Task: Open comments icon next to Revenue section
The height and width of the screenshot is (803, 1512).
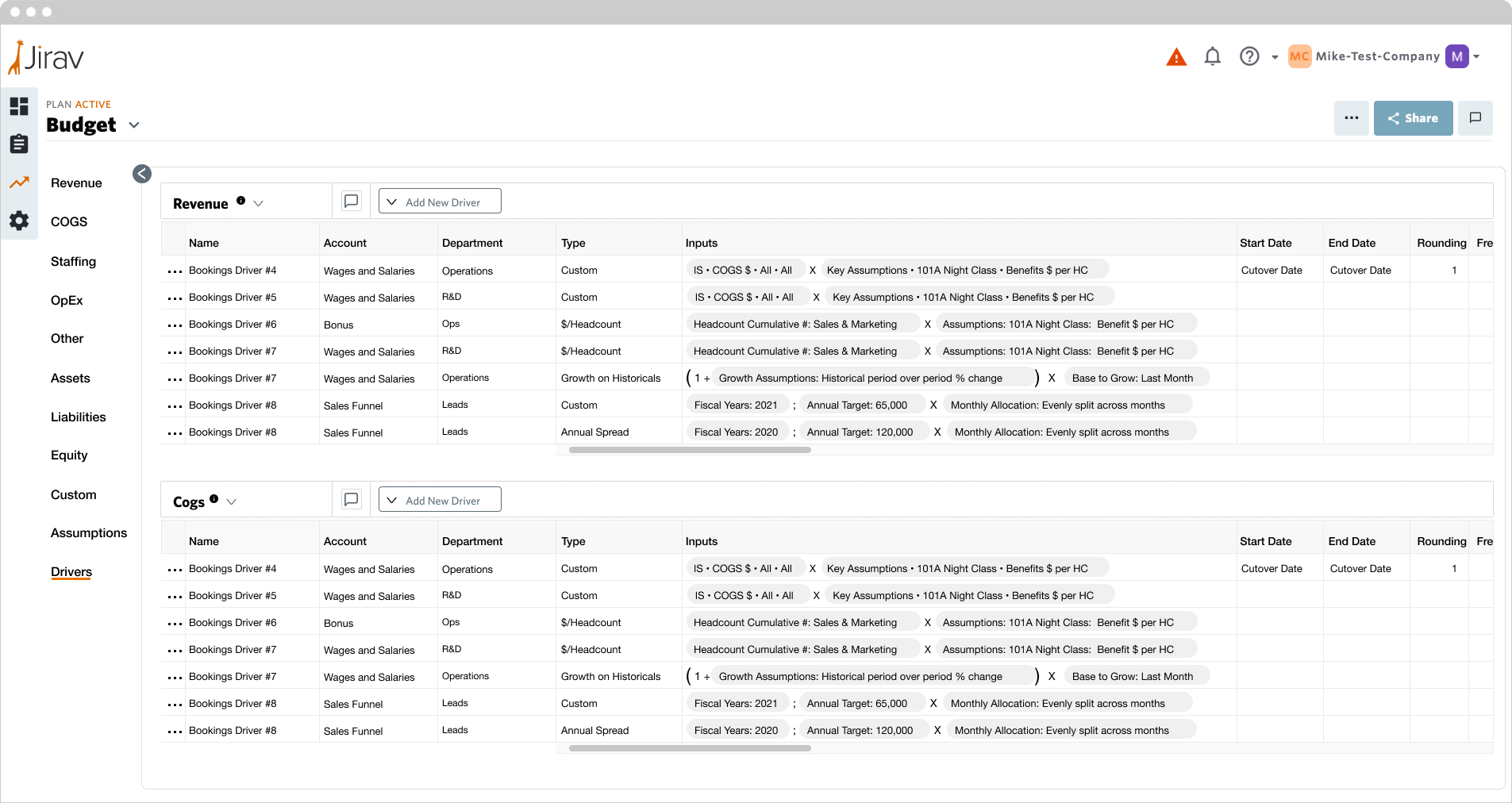Action: point(351,202)
